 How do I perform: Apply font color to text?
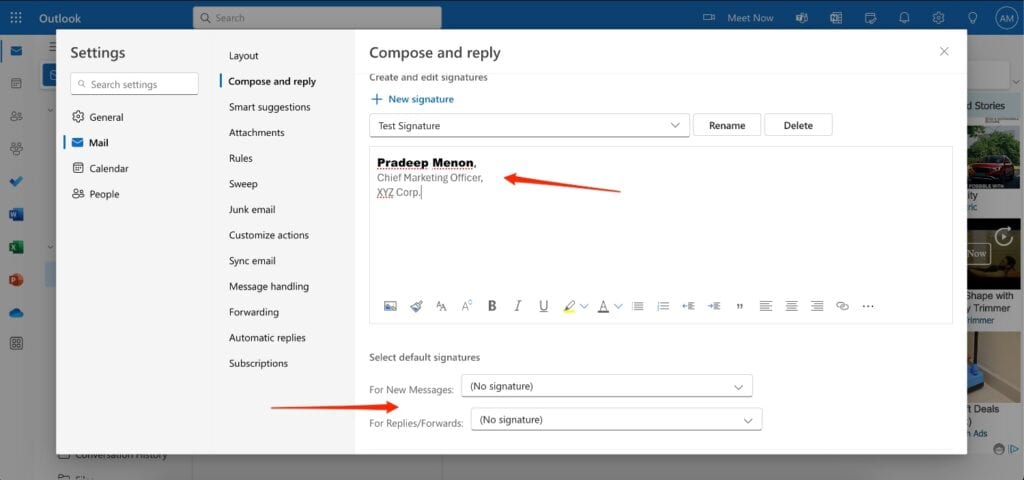pos(603,306)
